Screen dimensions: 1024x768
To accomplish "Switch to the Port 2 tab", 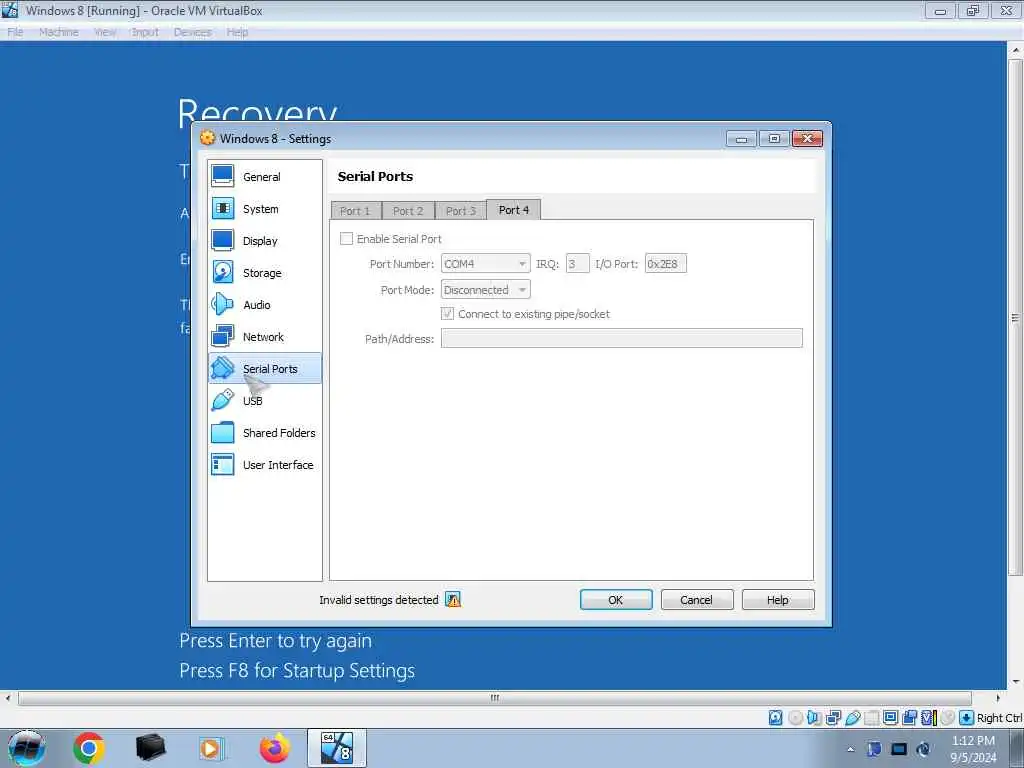I will (x=408, y=210).
